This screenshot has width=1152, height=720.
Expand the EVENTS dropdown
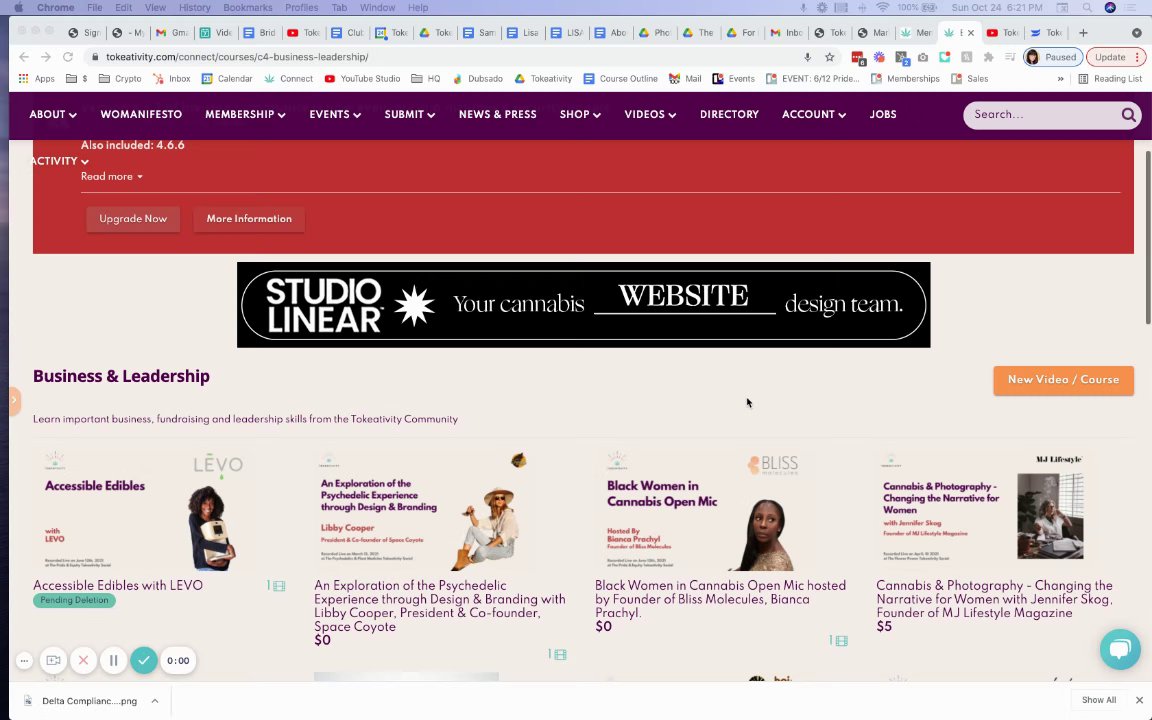pyautogui.click(x=335, y=115)
